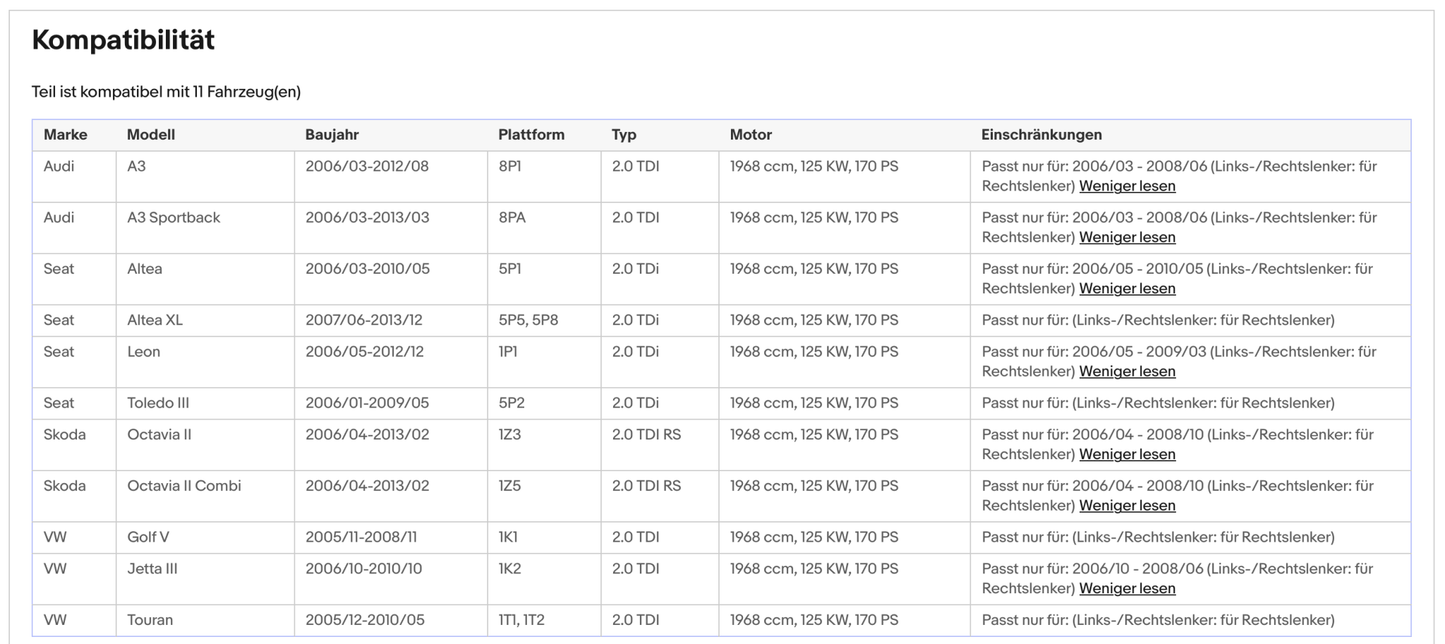The width and height of the screenshot is (1445, 644).
Task: Click the Einschränkungen column header
Action: 1042,135
